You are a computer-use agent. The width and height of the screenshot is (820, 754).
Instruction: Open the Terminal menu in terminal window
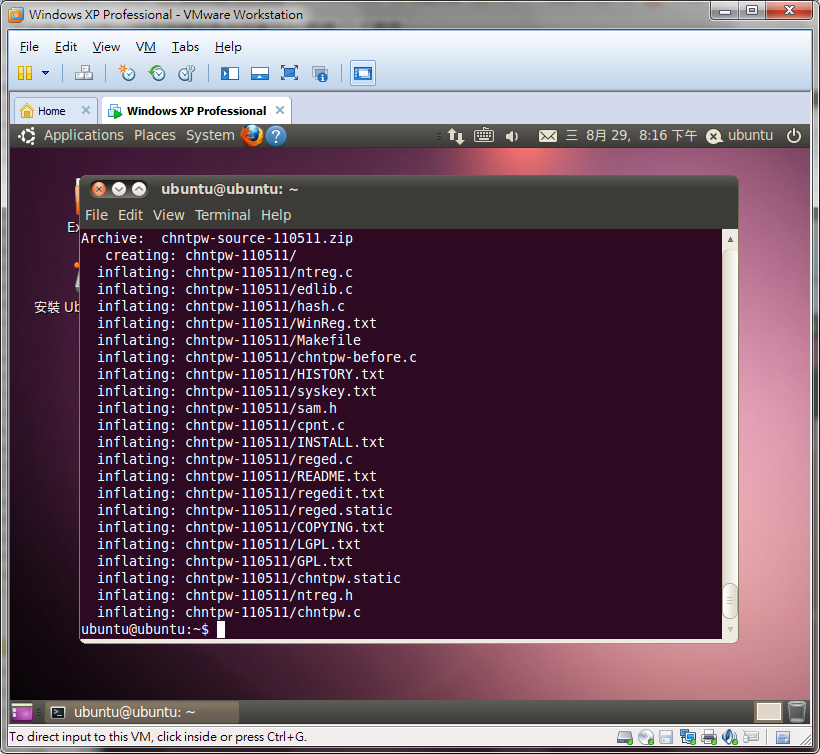(x=222, y=215)
